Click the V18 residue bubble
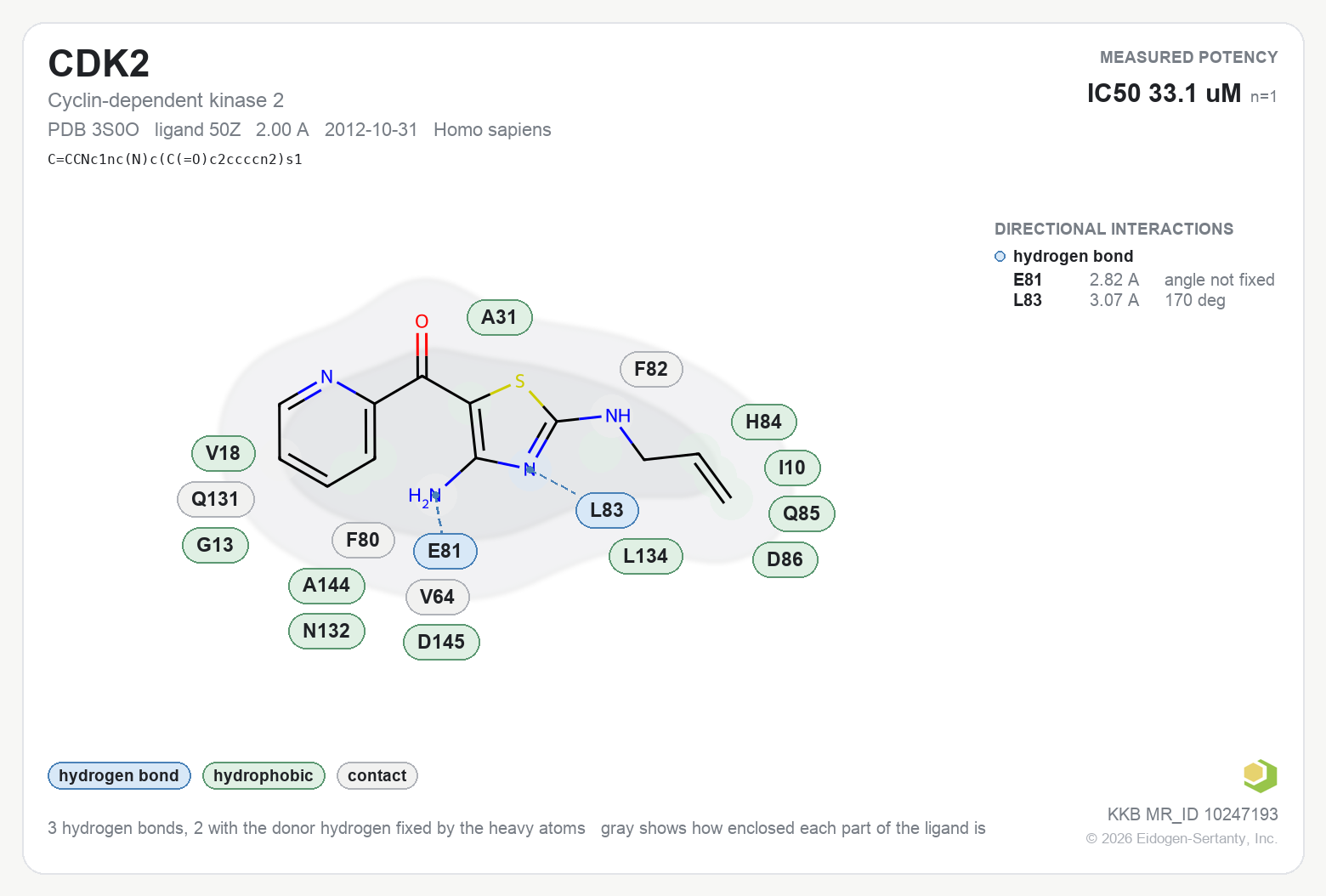 (224, 453)
